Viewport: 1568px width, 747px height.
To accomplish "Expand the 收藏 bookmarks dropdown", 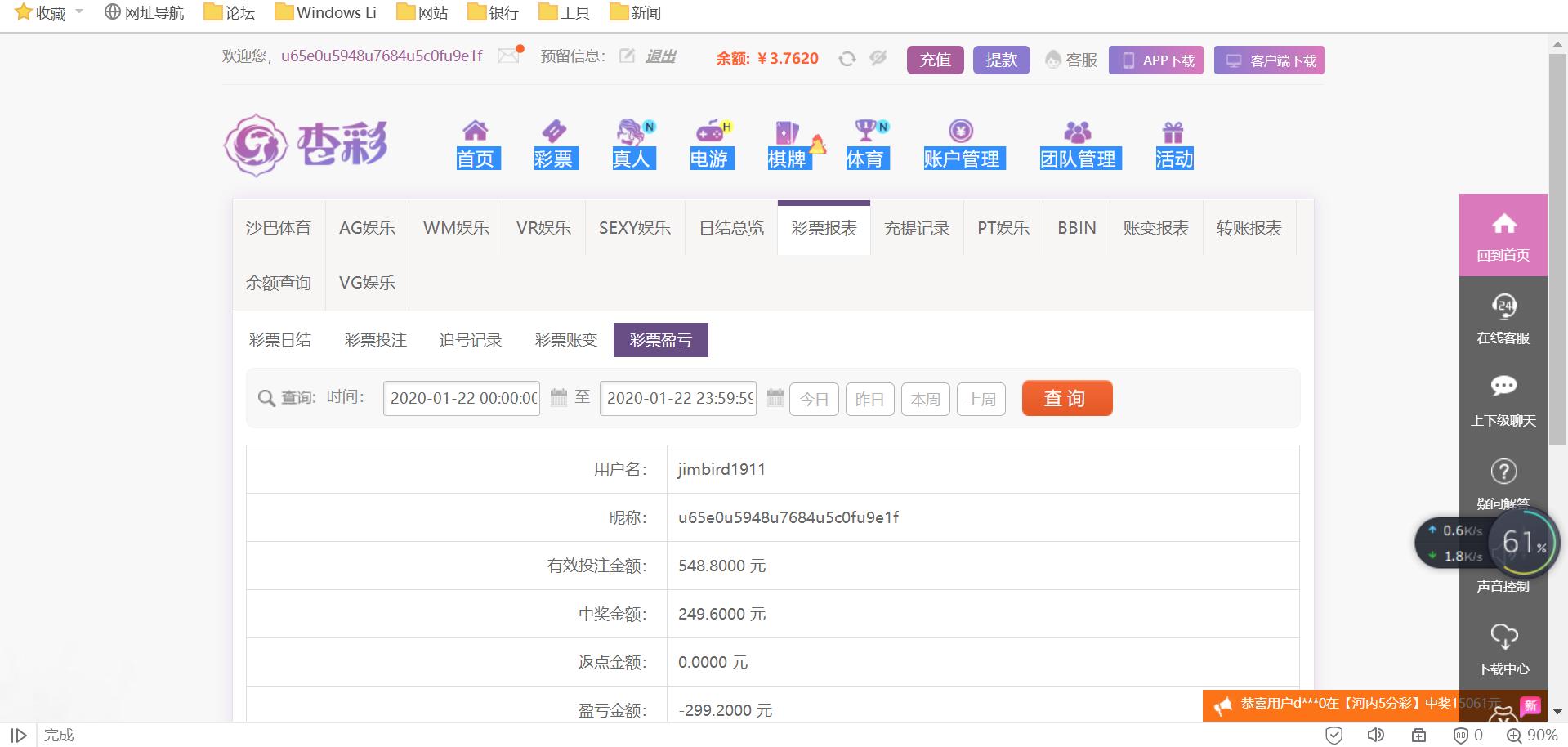I will (78, 12).
